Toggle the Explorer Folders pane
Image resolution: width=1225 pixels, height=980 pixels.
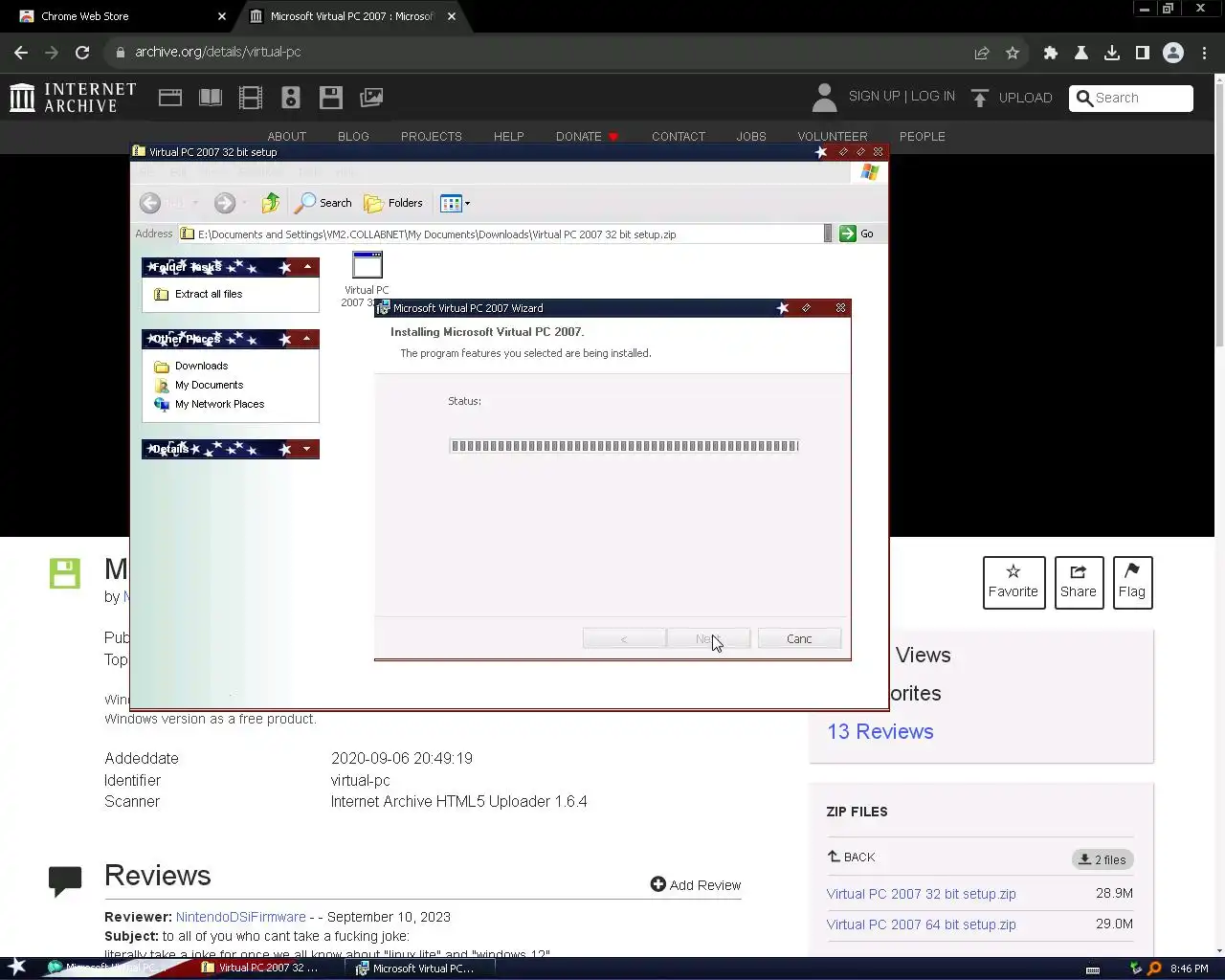(x=393, y=203)
